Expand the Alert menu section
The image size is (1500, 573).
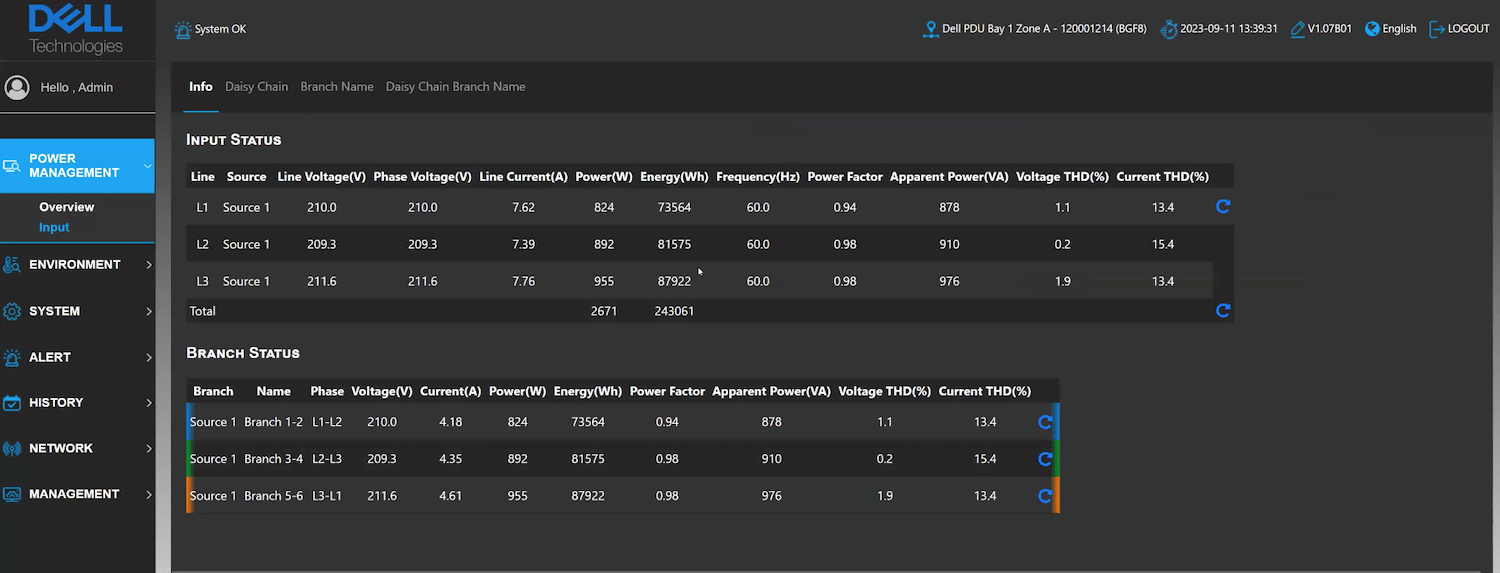77,357
